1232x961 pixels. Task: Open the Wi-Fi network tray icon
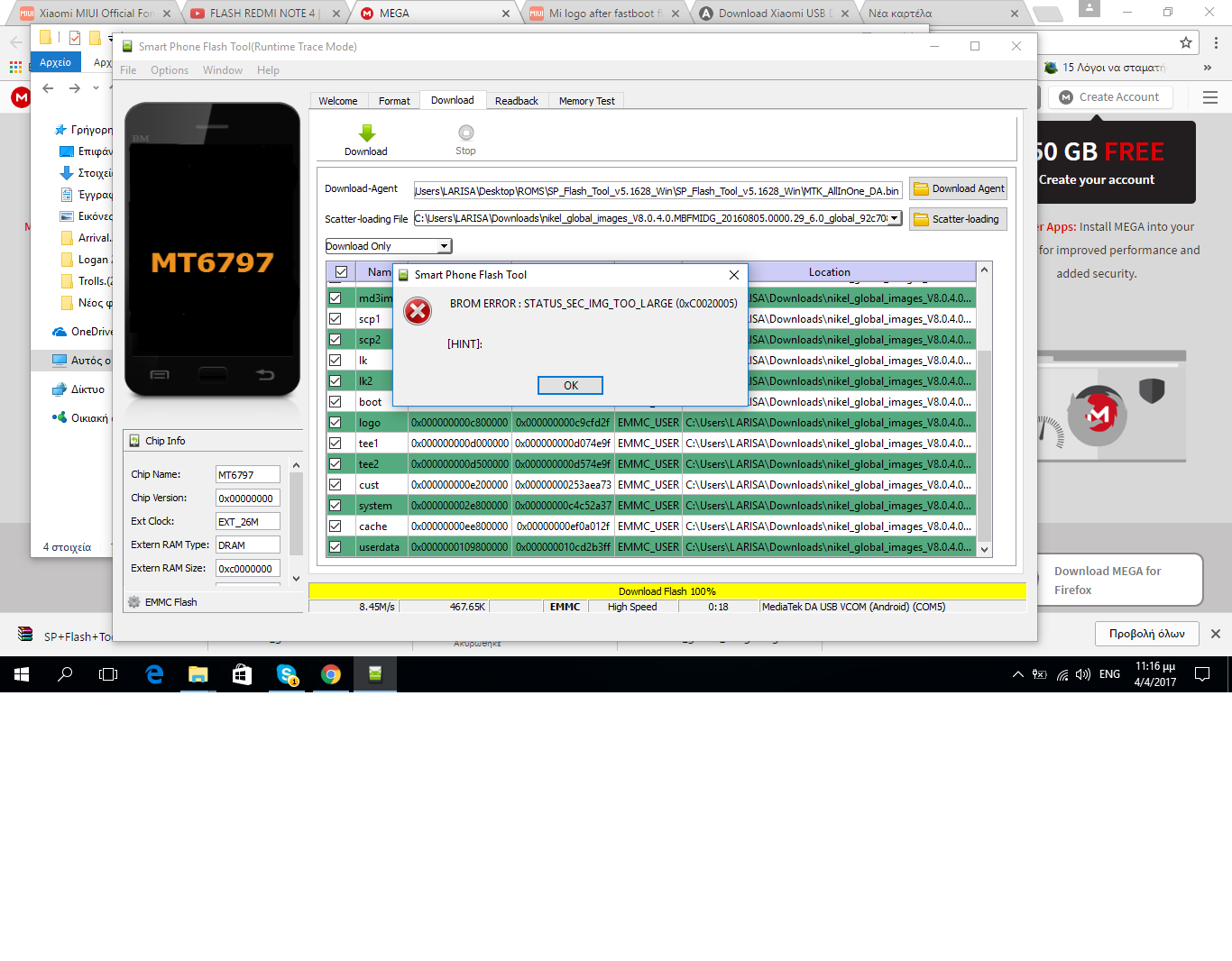point(1062,674)
